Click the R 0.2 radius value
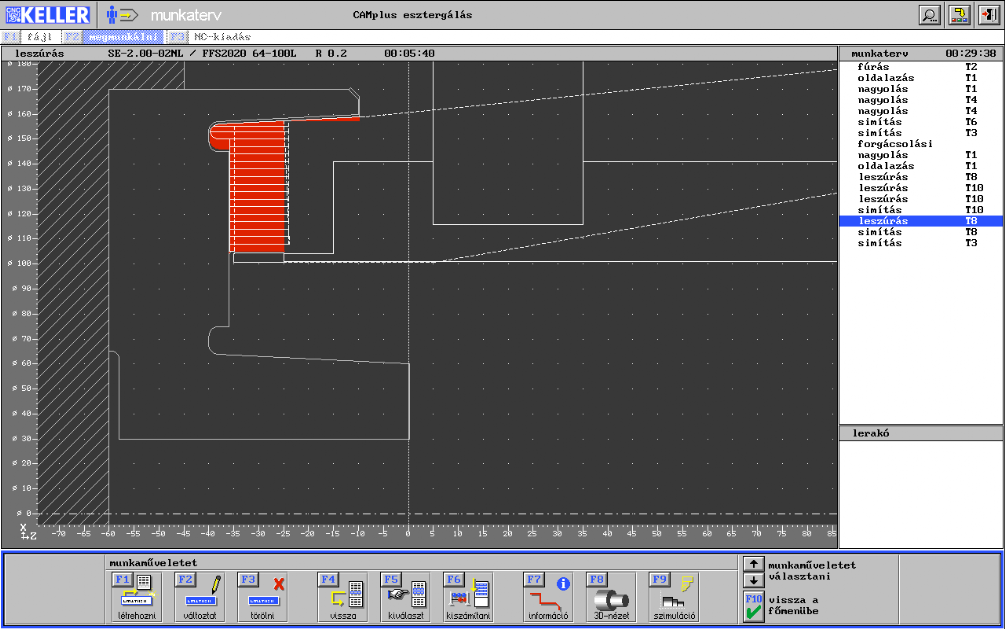This screenshot has width=1005, height=629. tap(331, 53)
